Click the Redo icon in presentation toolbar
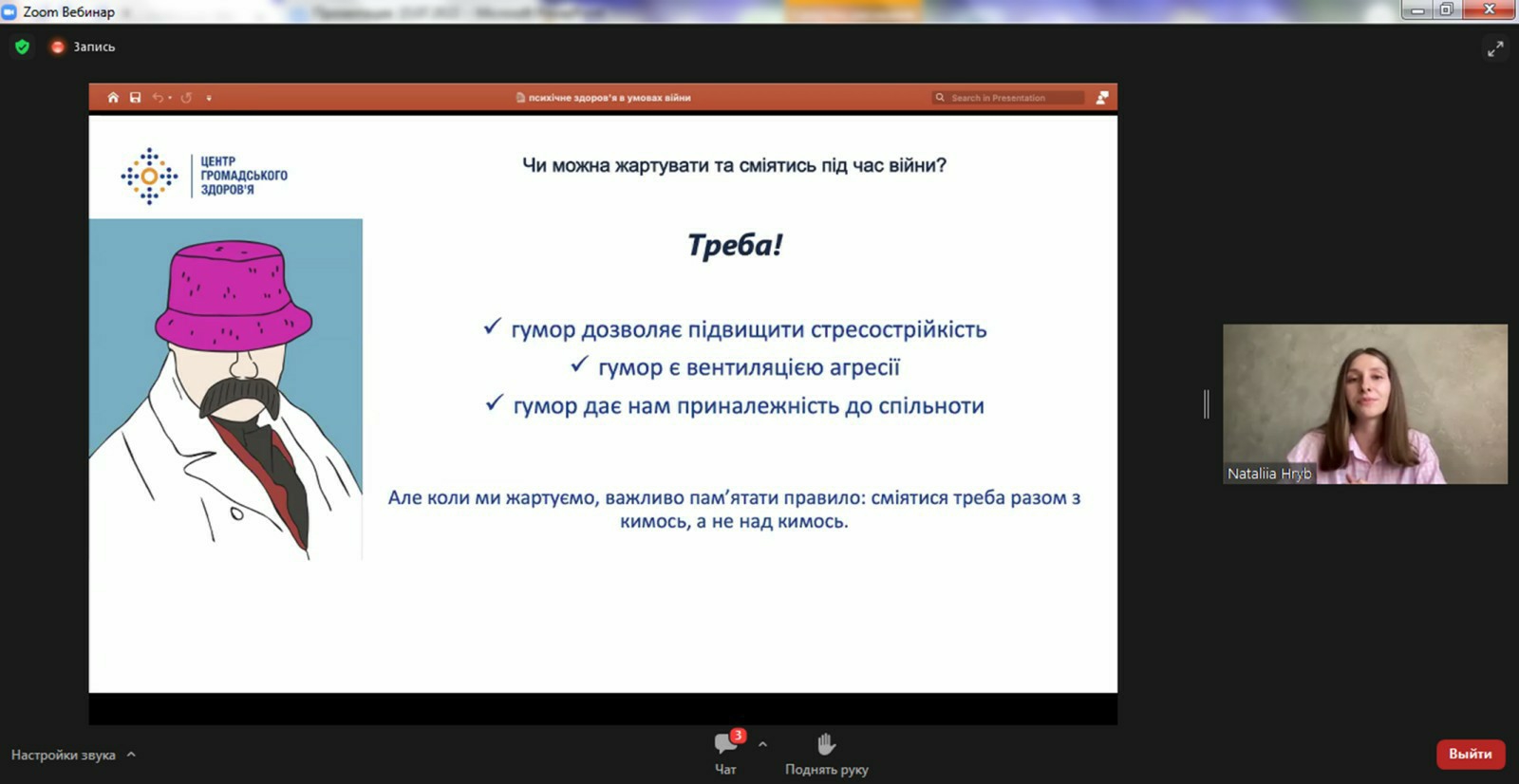Screen dimensions: 1519x784 coord(186,98)
